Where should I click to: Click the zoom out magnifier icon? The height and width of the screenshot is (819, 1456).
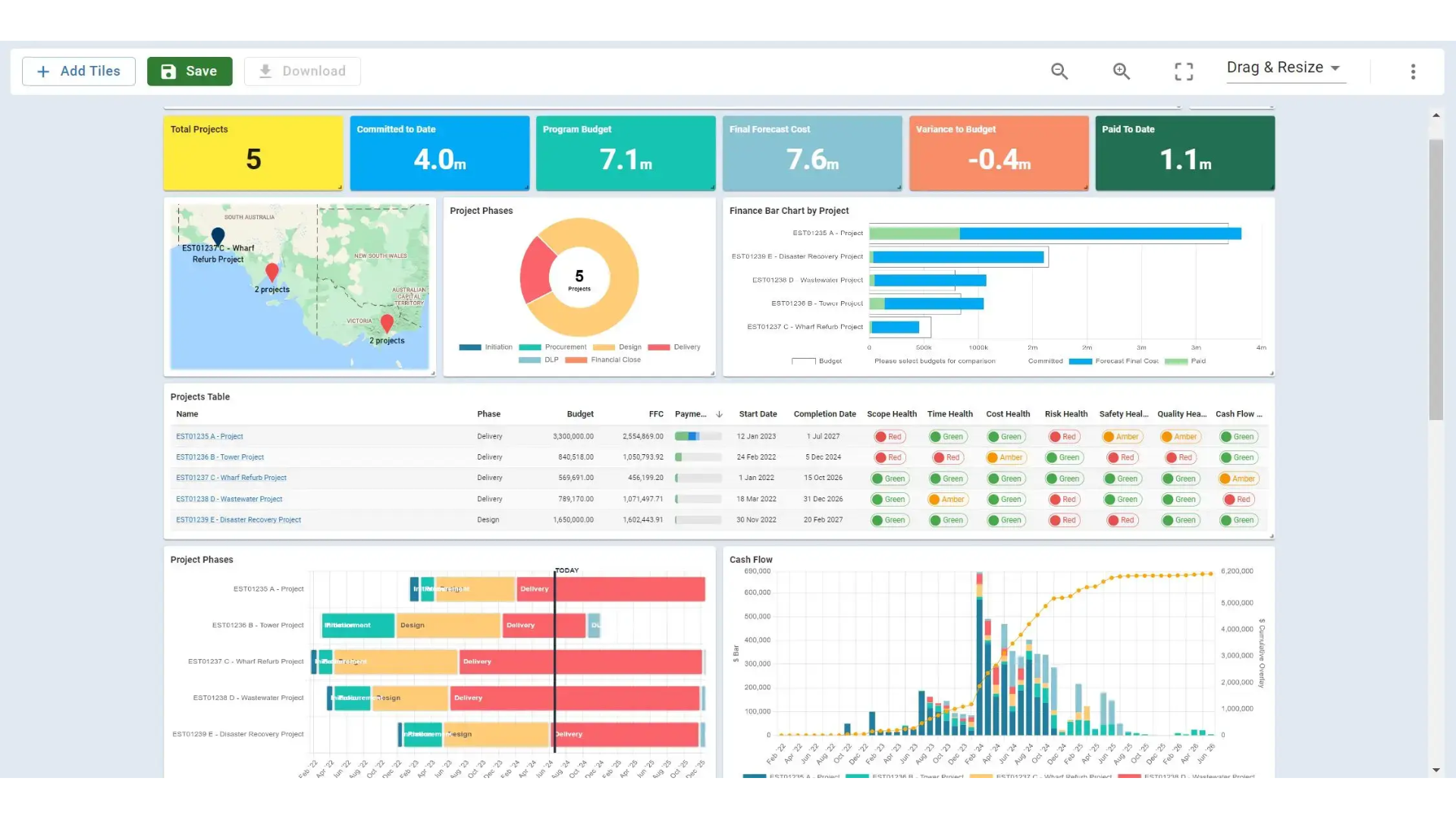coord(1059,71)
